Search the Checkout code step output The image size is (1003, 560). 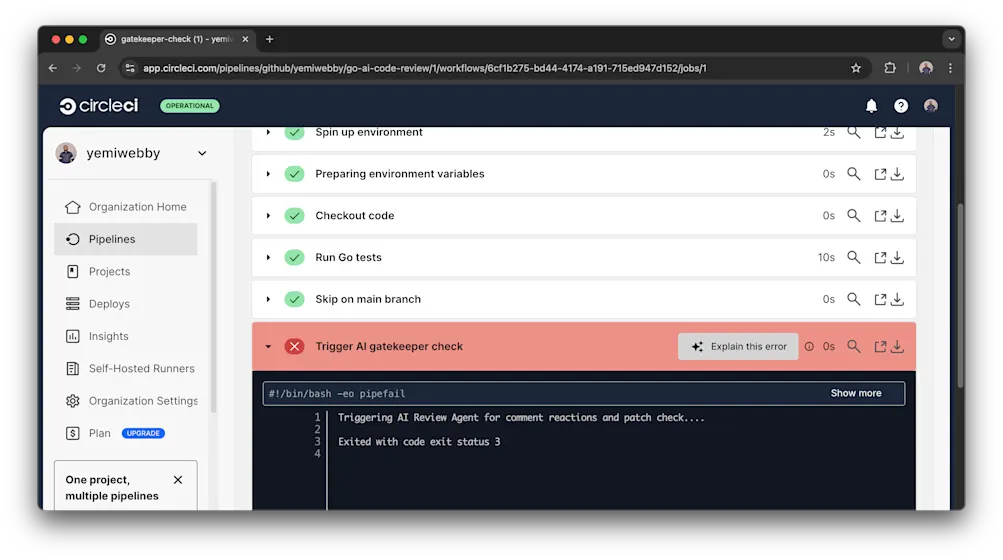point(853,216)
